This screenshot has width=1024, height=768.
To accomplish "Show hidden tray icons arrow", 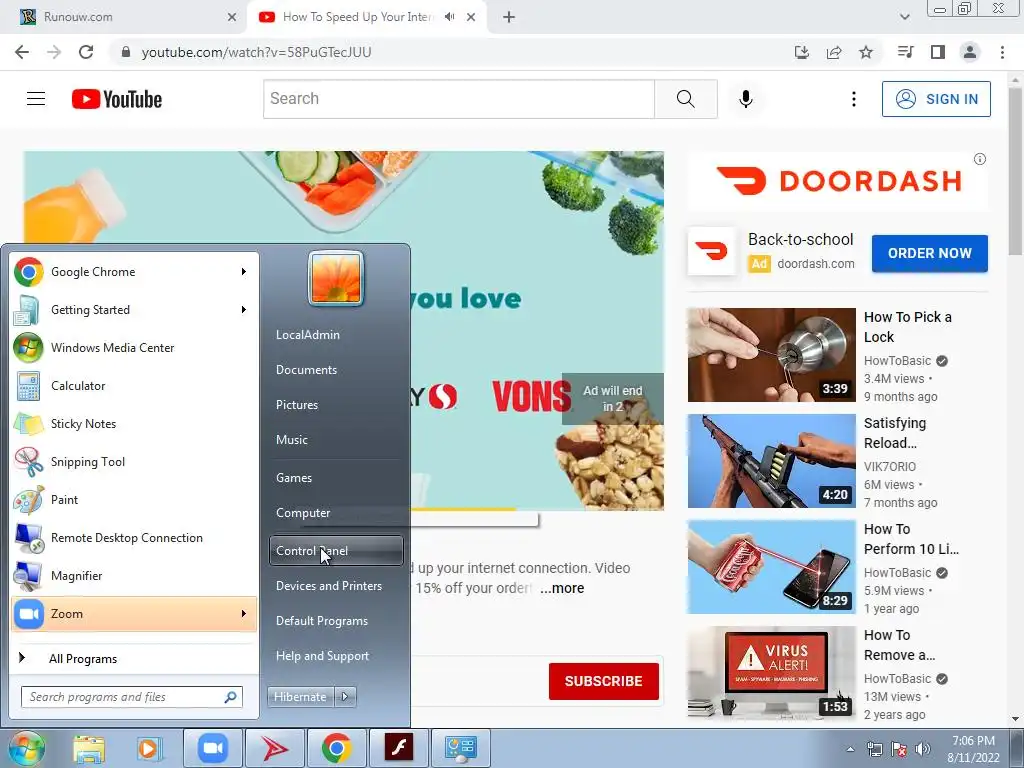I will click(x=850, y=749).
